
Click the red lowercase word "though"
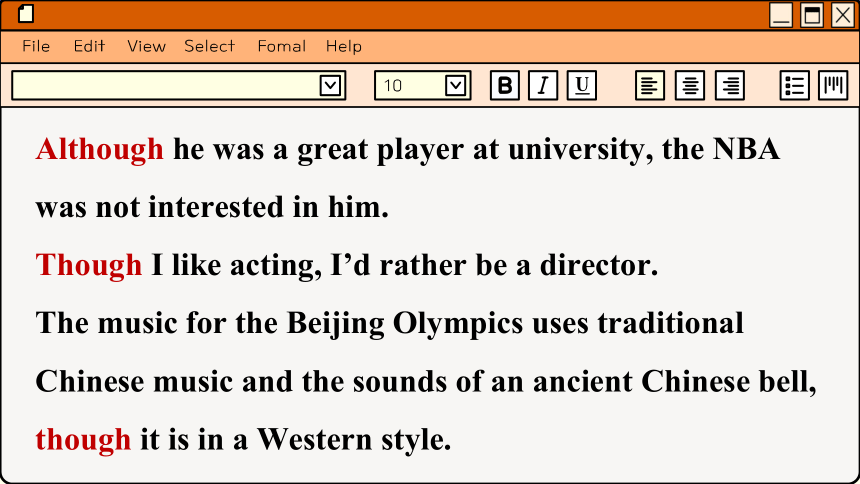point(83,440)
